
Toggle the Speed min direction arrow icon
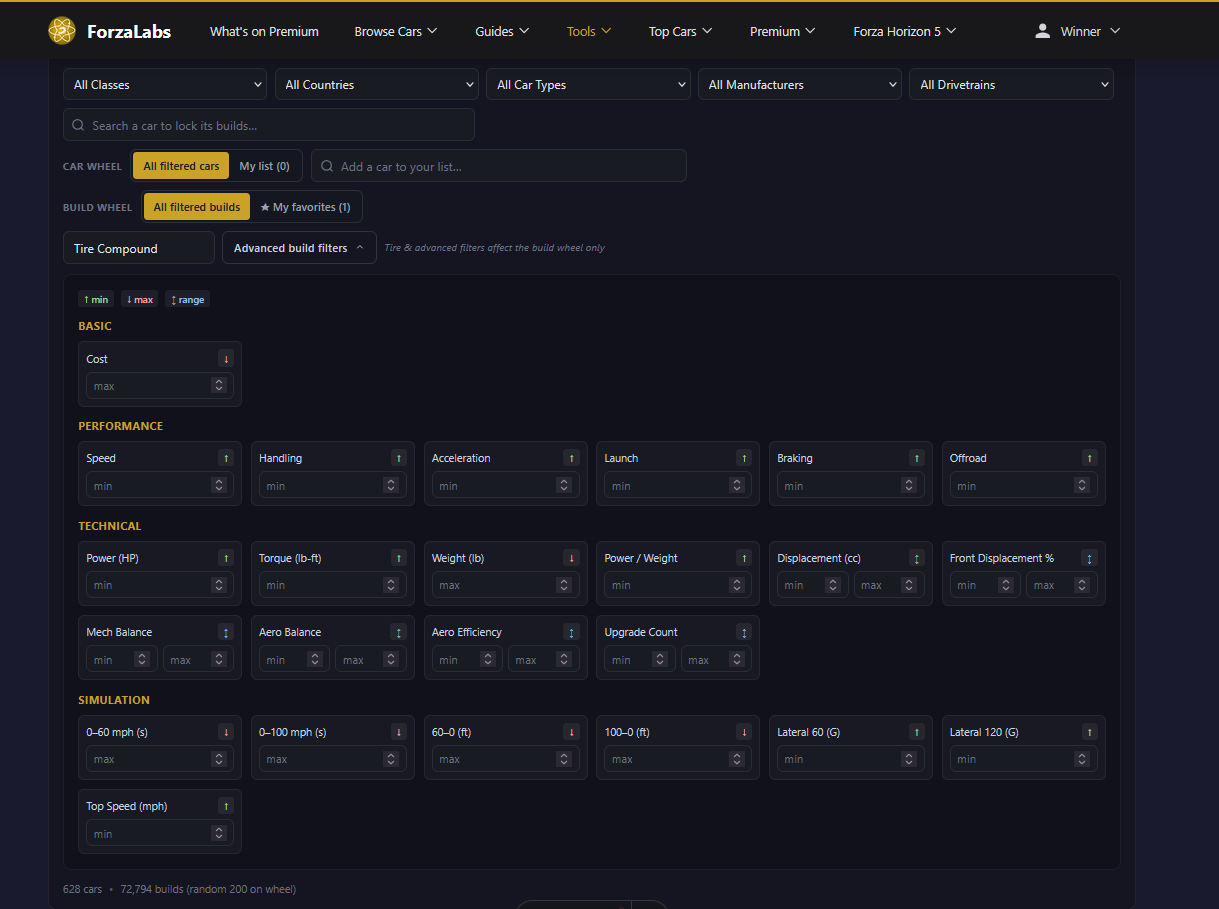(226, 458)
